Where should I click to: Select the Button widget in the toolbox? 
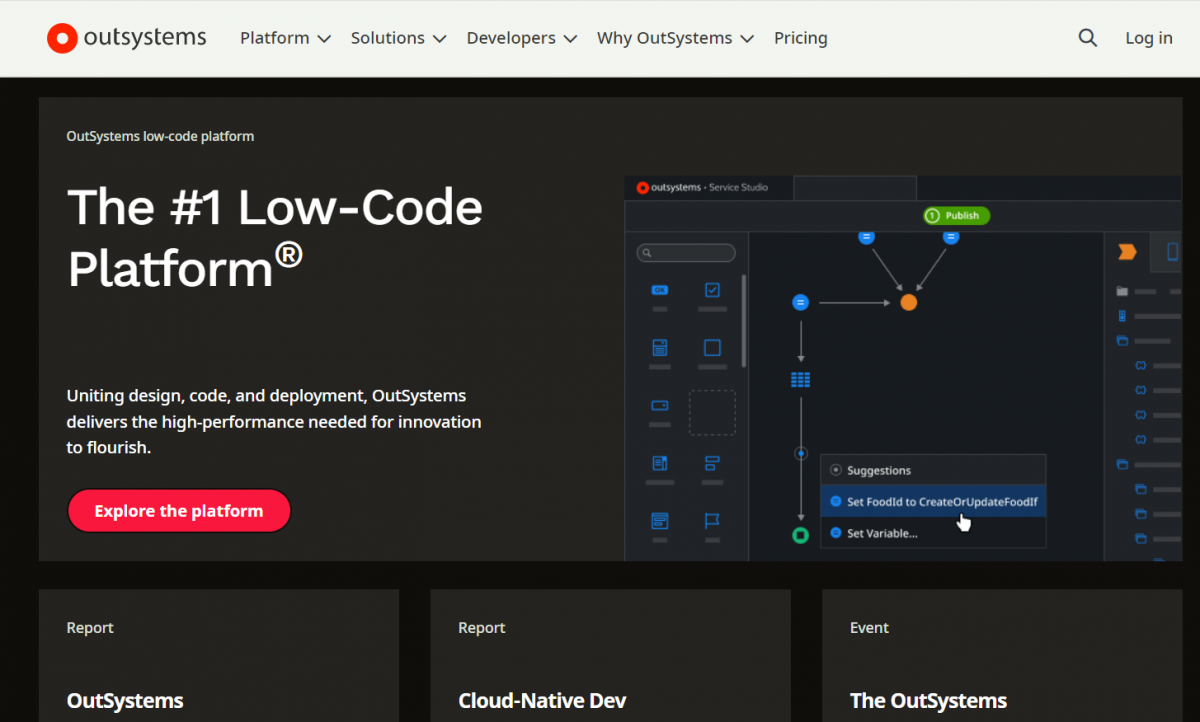(x=659, y=290)
